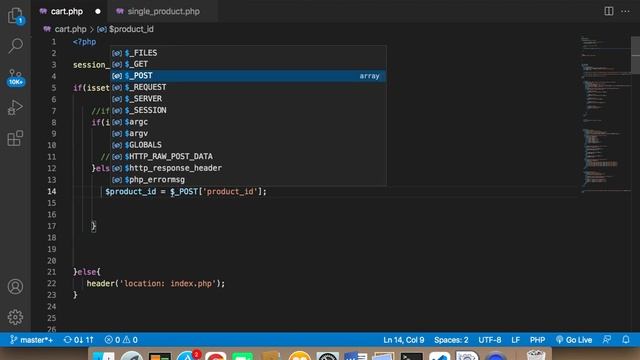Image resolution: width=640 pixels, height=360 pixels.
Task: Switch to the cart.php tab
Action: coord(67,11)
